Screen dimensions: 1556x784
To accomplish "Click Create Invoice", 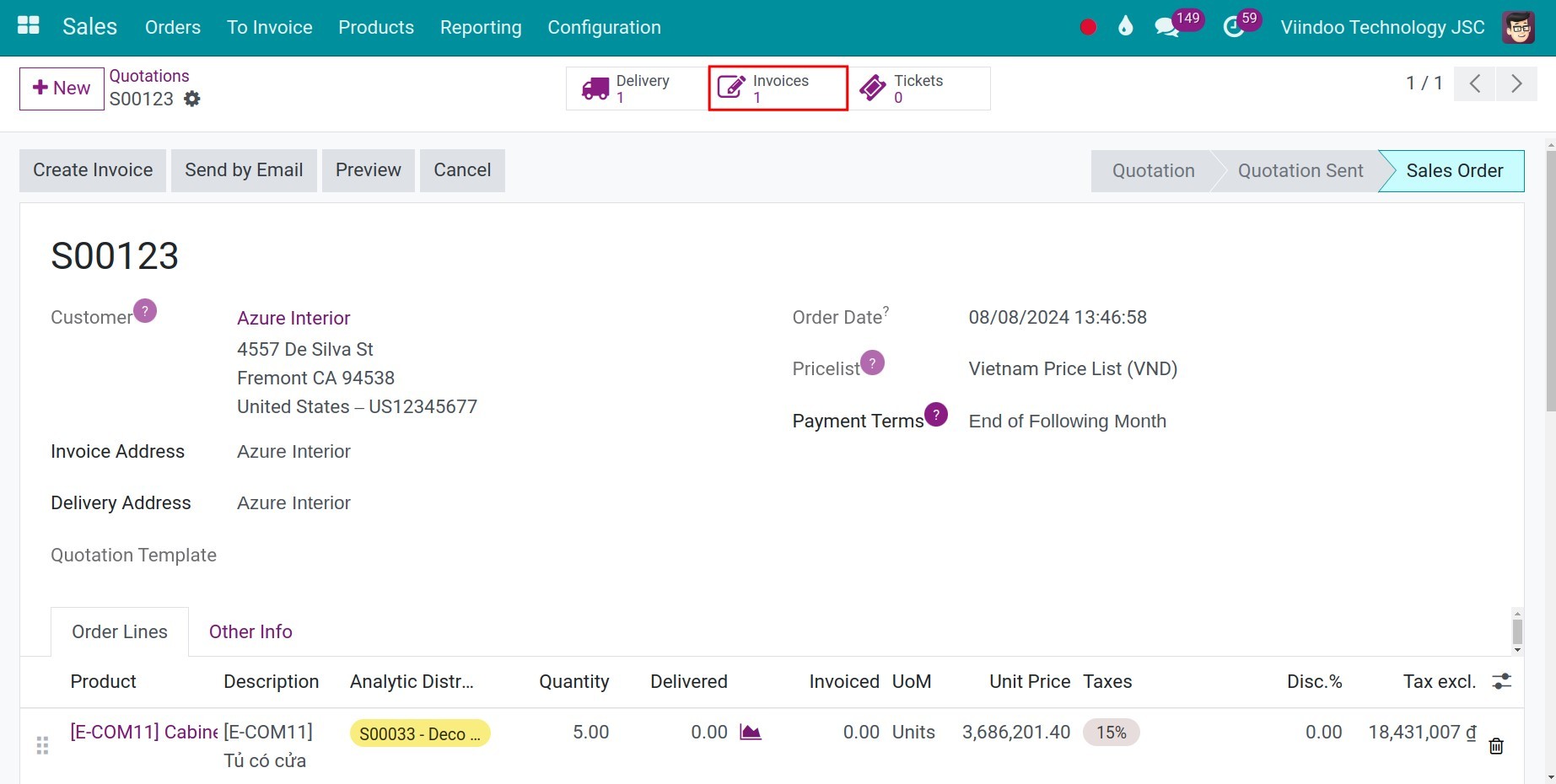I will [x=93, y=170].
